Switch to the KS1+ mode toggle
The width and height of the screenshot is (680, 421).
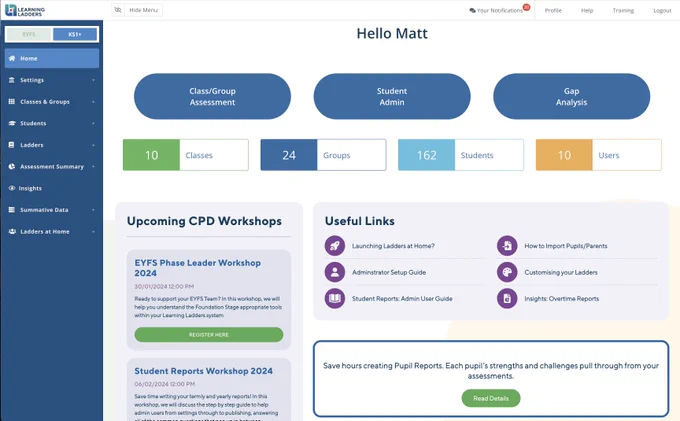75,34
